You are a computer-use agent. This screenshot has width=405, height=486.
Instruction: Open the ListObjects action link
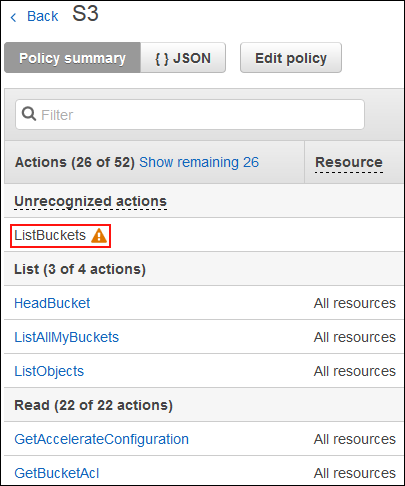tap(49, 371)
